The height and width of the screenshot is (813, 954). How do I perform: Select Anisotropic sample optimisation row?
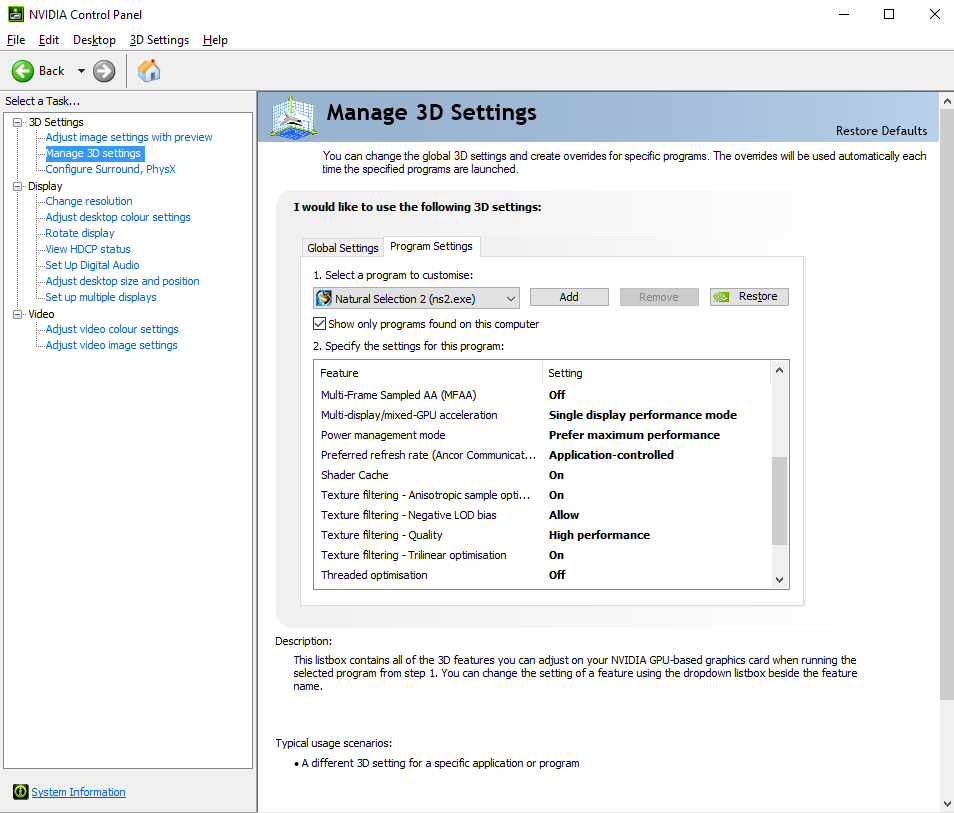click(543, 495)
